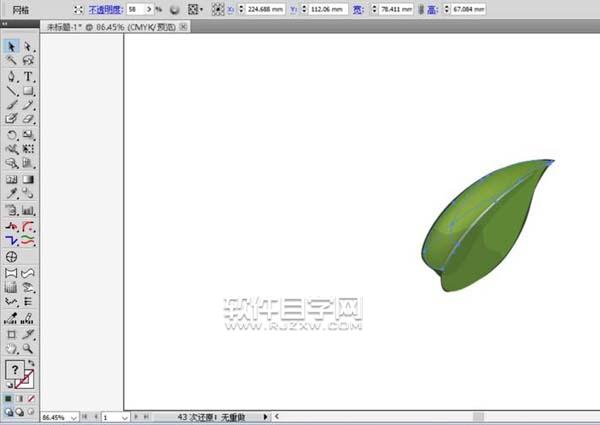Select the Rectangle shape tool

point(28,90)
